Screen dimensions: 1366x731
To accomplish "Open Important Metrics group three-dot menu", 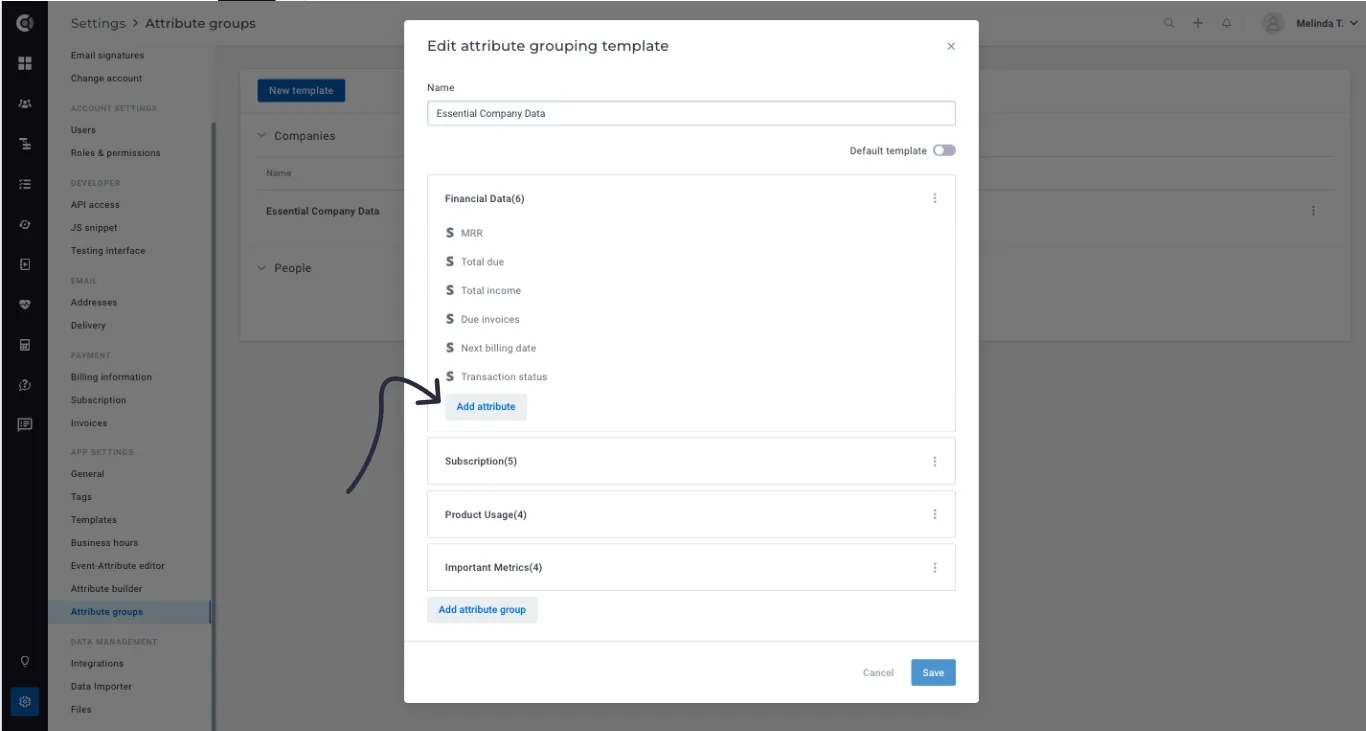I will tap(935, 567).
